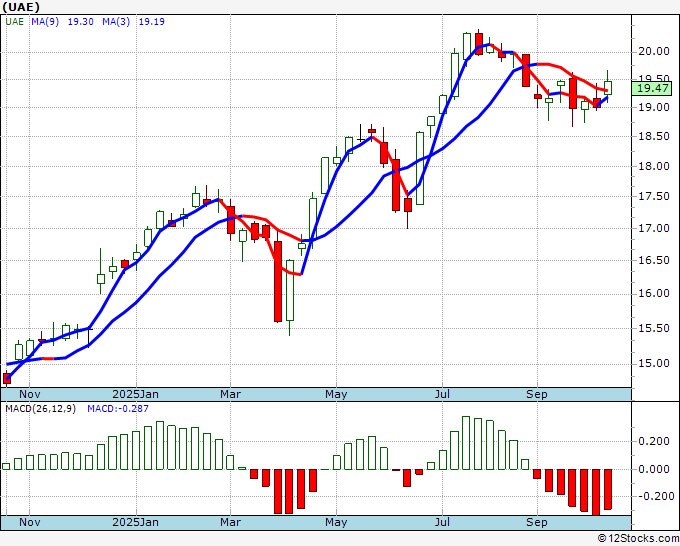Click Sep on the MACD time axis
Image resolution: width=680 pixels, height=546 pixels.
coord(536,522)
